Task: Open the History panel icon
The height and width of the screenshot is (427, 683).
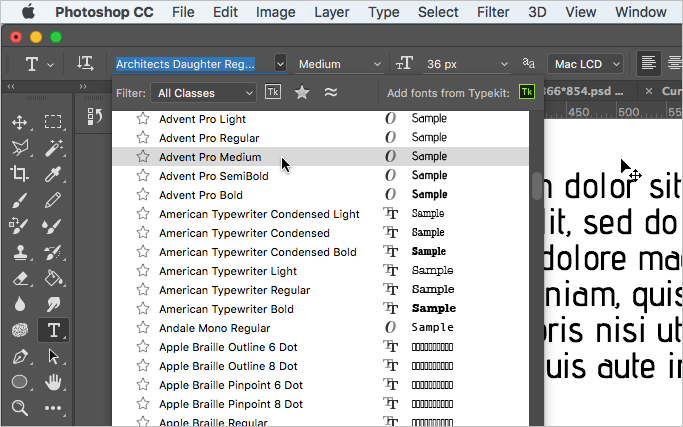Action: pos(94,117)
